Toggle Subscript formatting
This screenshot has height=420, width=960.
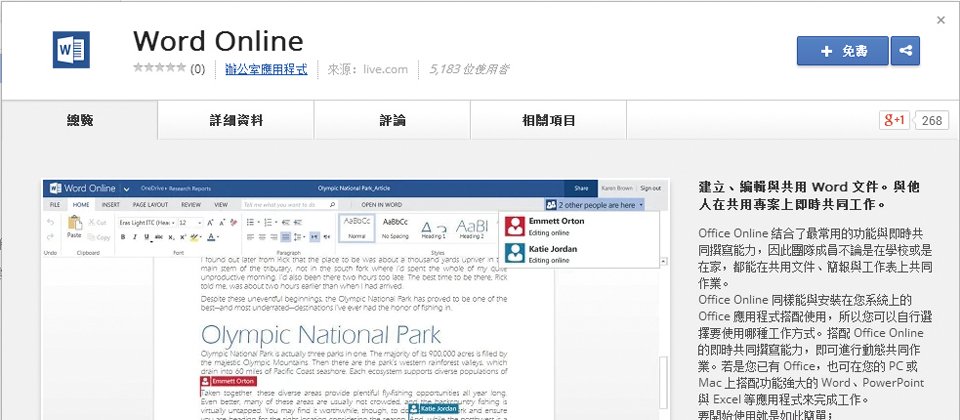tap(171, 237)
